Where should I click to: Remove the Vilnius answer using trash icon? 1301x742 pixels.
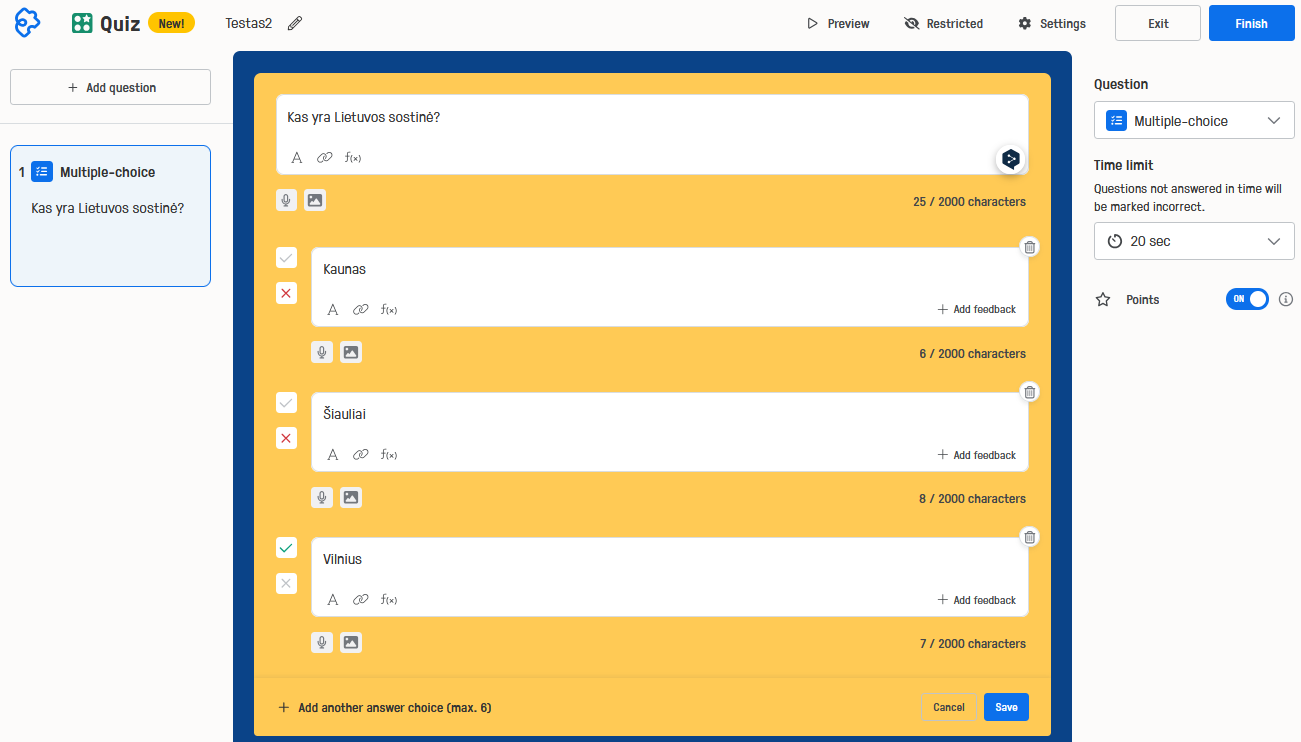(1030, 537)
